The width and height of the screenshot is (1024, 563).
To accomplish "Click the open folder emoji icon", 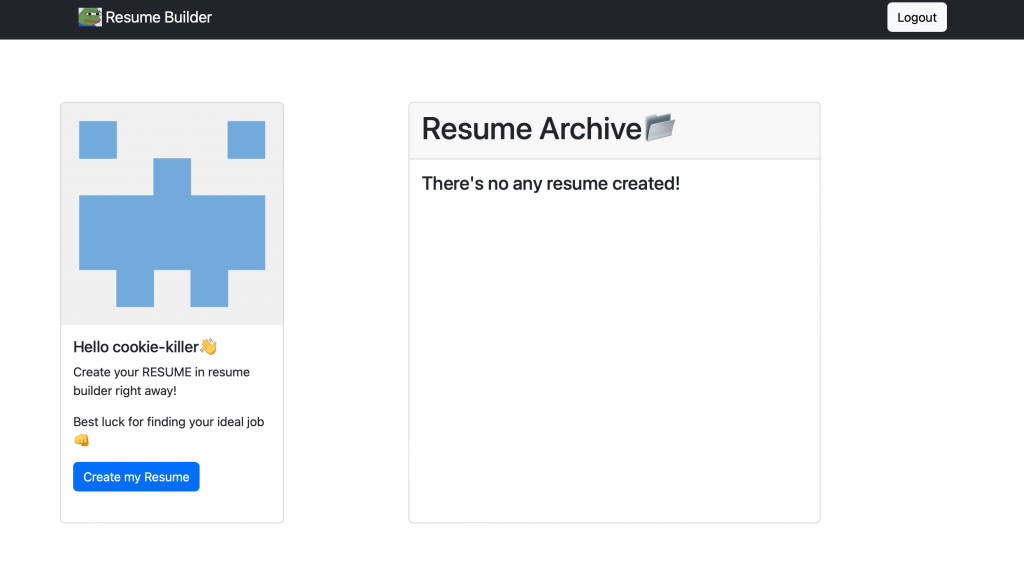I will point(660,128).
